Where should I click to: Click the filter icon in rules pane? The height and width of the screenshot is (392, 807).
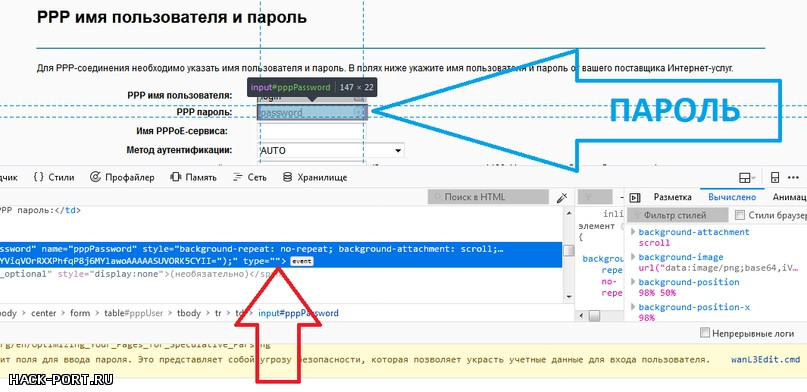589,197
